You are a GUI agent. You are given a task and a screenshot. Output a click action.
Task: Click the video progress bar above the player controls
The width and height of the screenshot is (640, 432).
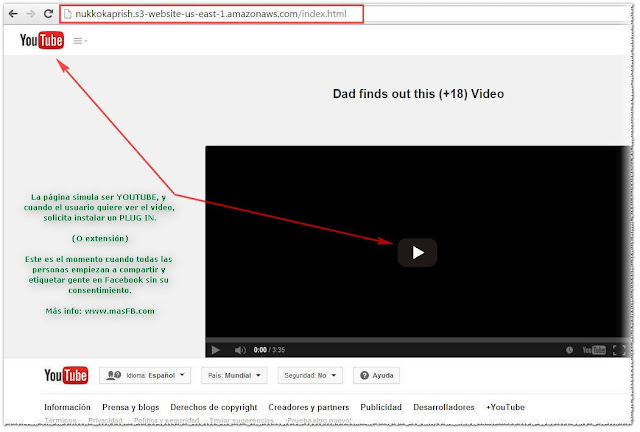tap(416, 340)
